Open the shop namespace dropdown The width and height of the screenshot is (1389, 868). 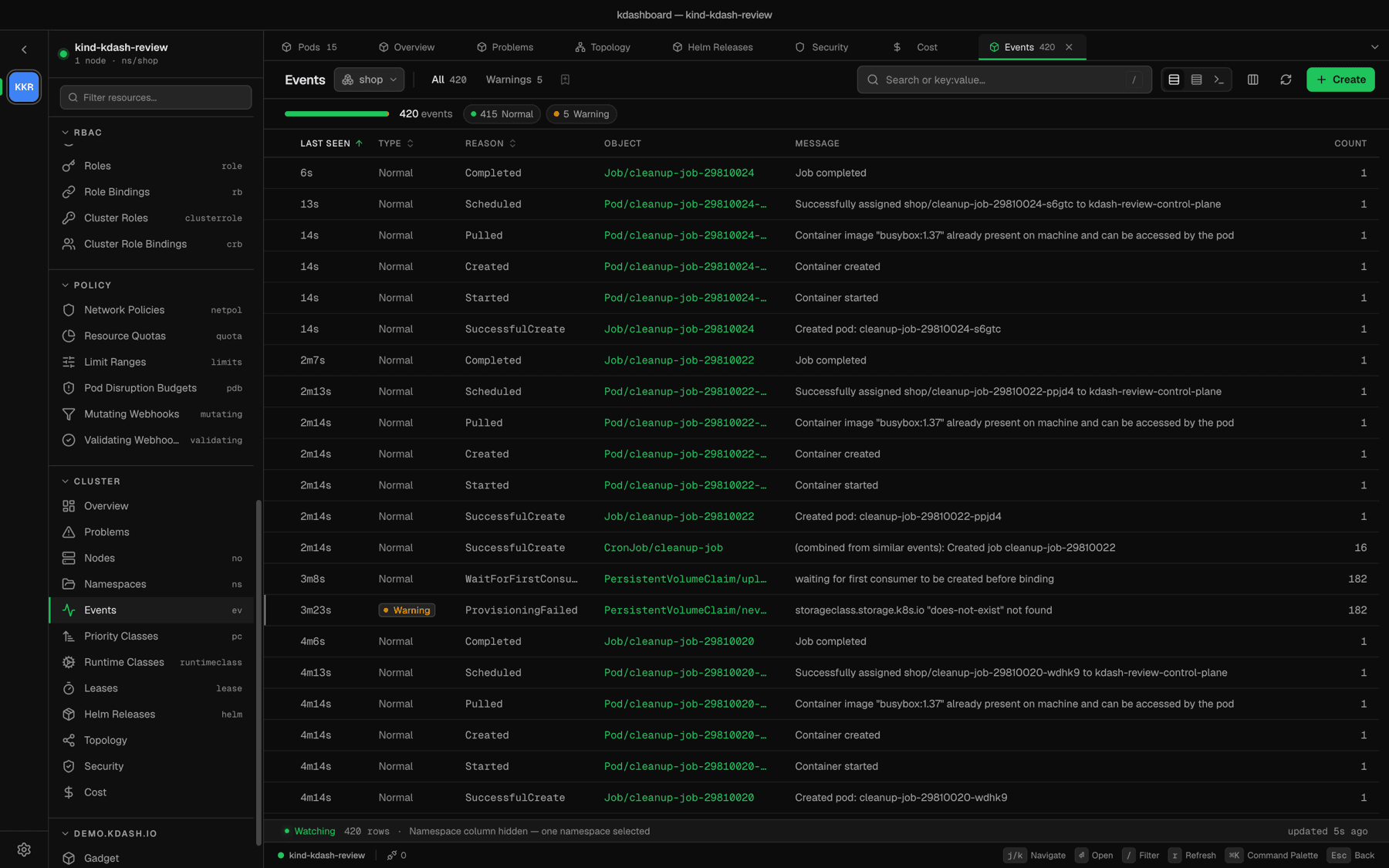pyautogui.click(x=369, y=79)
